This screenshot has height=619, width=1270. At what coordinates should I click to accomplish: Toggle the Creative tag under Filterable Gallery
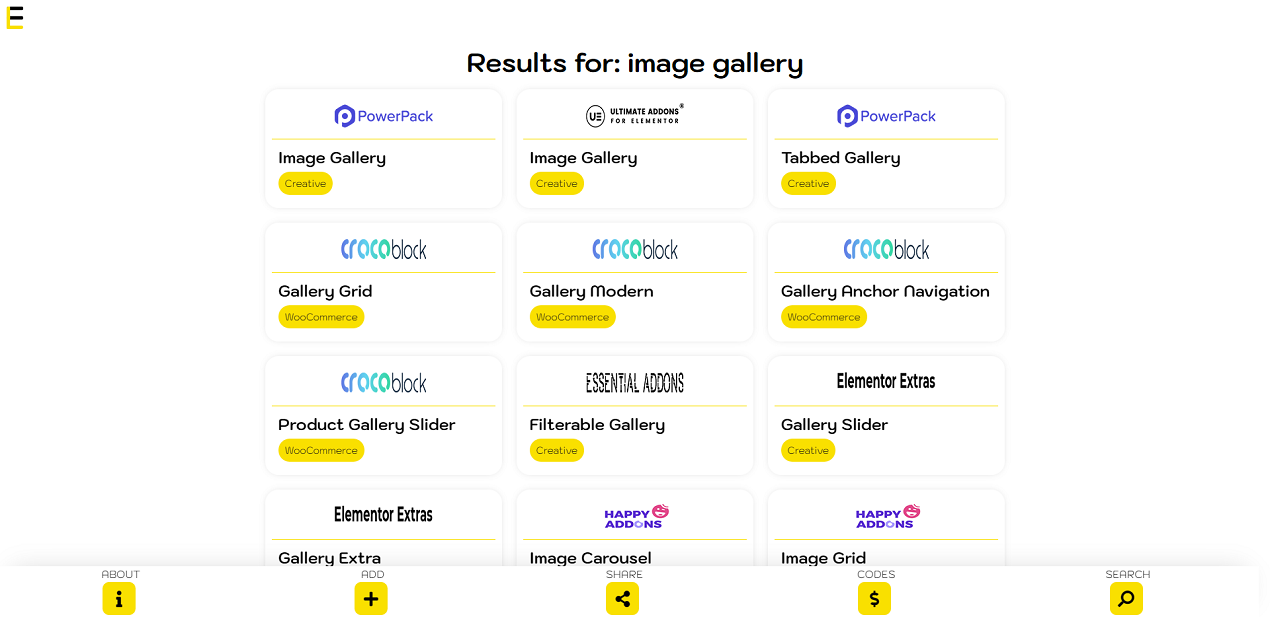pos(556,450)
